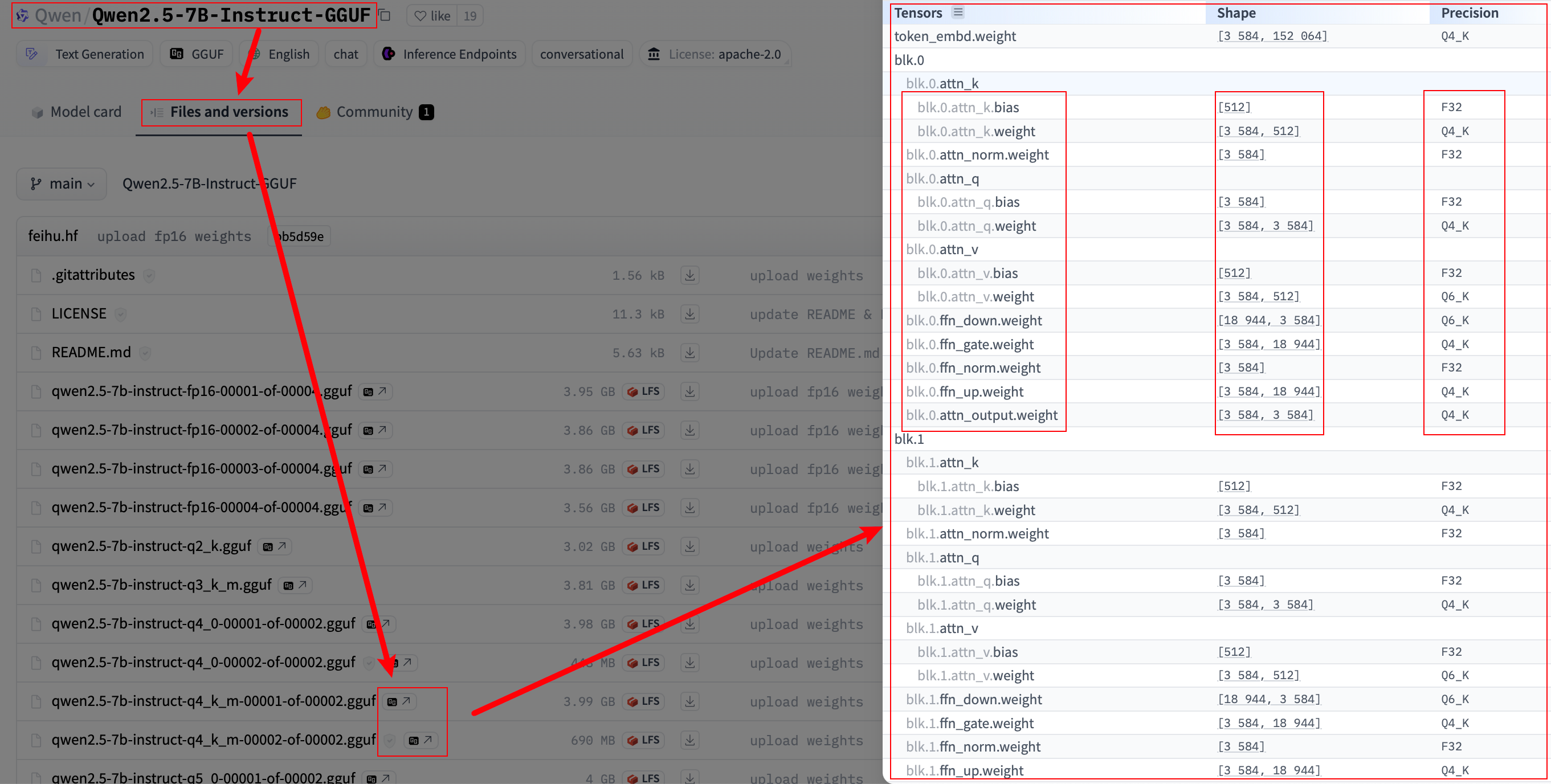Click the feihu.hf commit author link
Viewport: 1551px width, 784px height.
53,236
